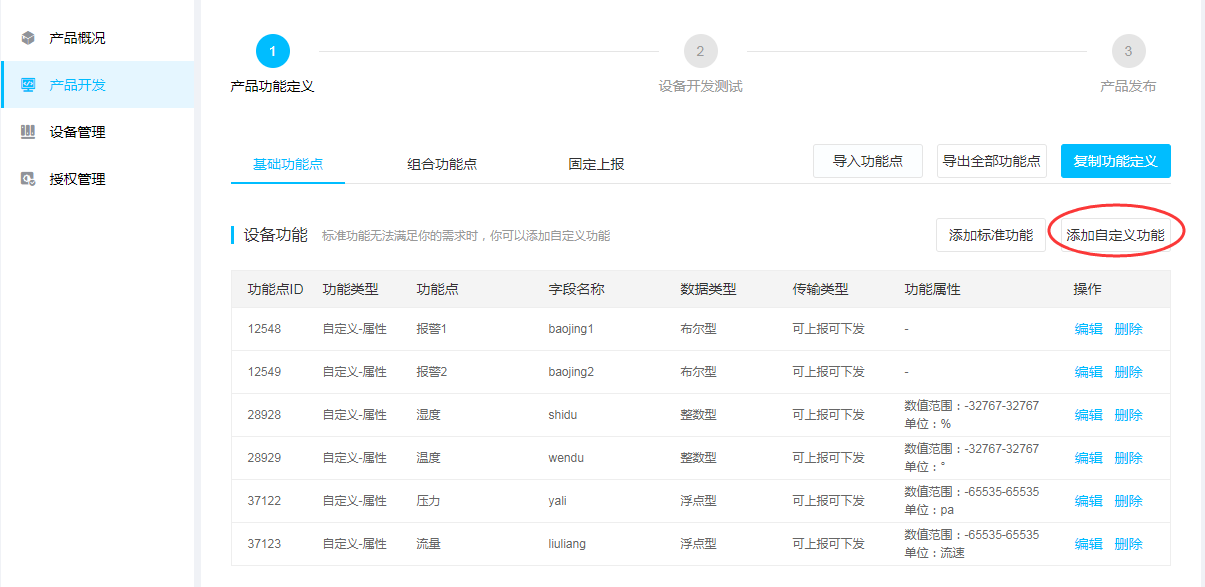Click the 导入功能点 button
The width and height of the screenshot is (1205, 587).
[x=868, y=161]
